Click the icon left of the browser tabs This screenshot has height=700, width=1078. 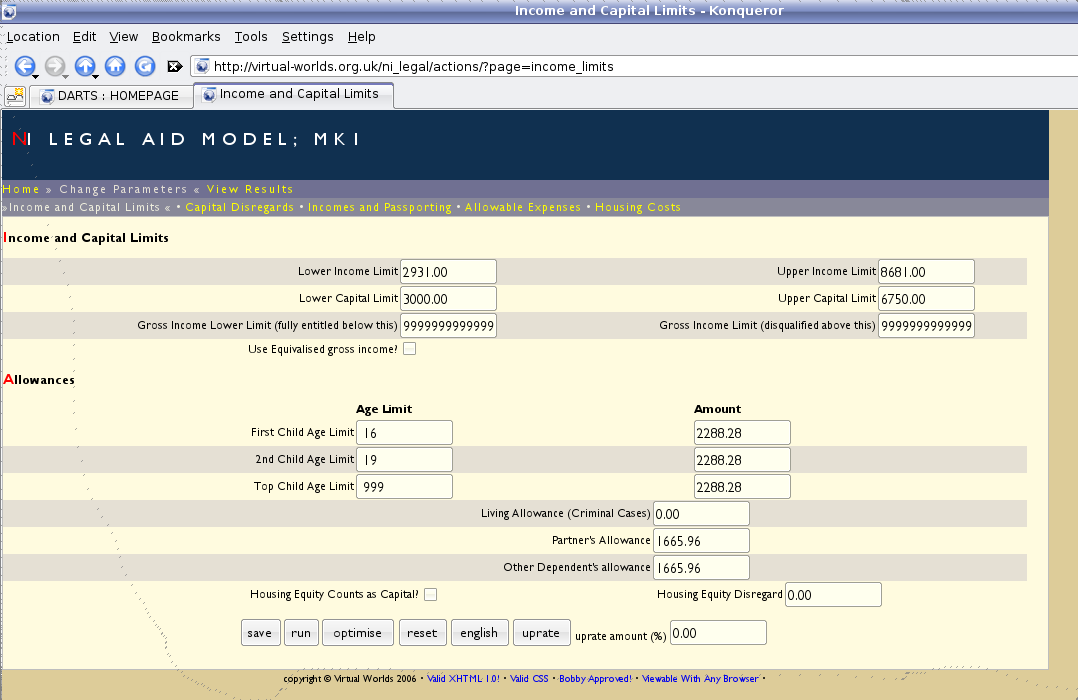[15, 96]
